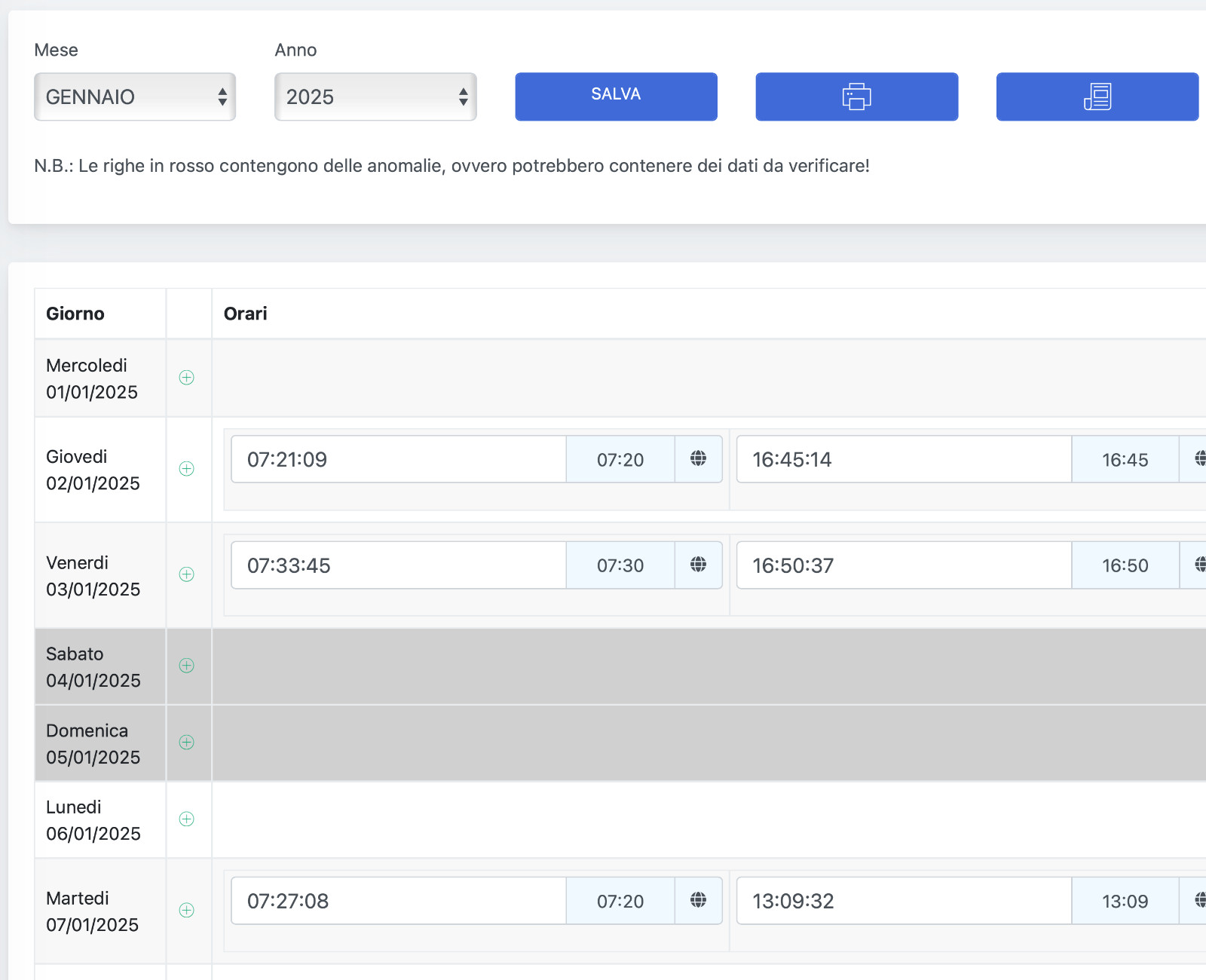The width and height of the screenshot is (1206, 980).
Task: Add time entry for Sabato 04/01/2025
Action: tap(187, 666)
